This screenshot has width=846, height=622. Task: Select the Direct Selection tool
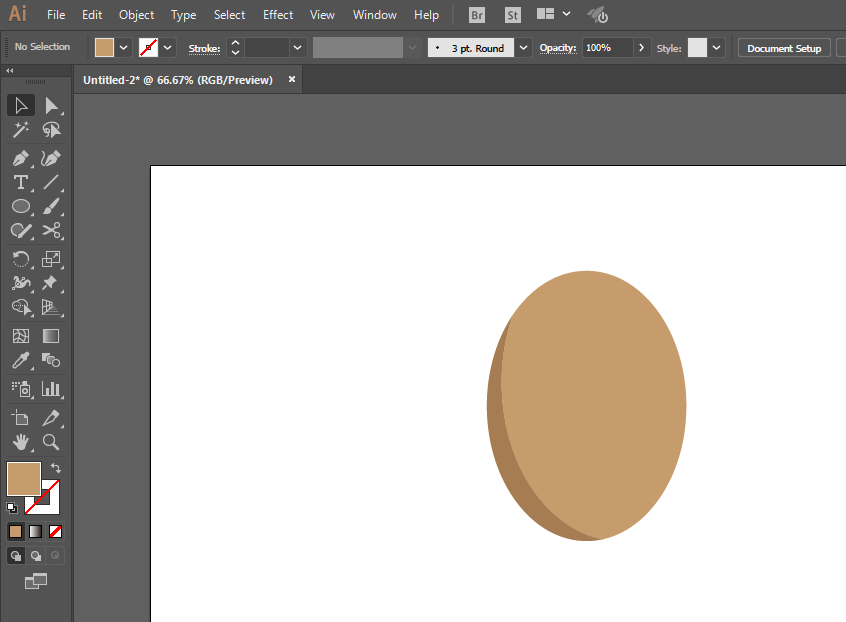point(51,105)
